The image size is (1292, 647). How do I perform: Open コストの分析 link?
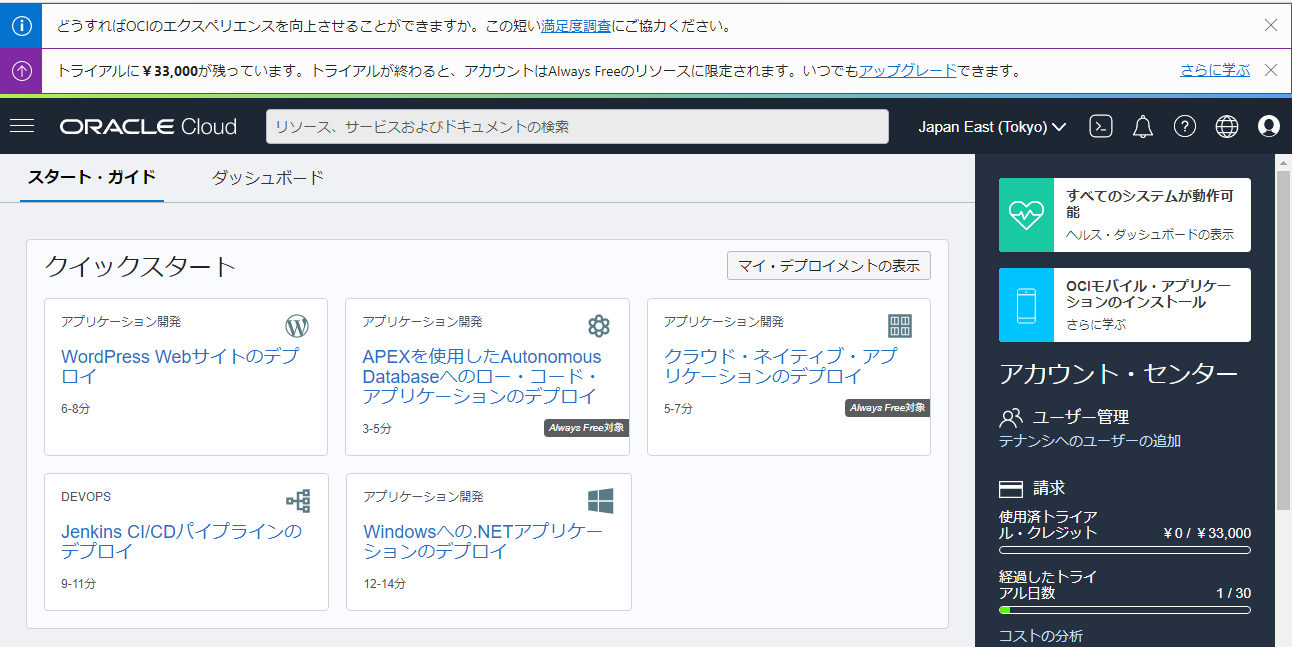1041,636
